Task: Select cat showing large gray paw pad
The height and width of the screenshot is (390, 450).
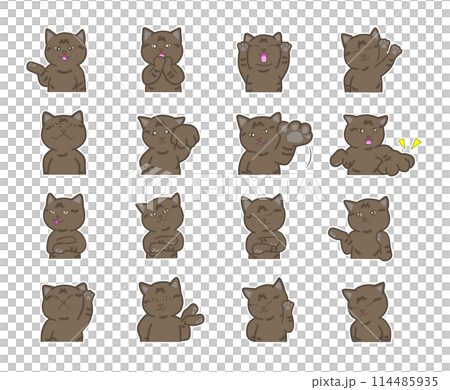Action: 274,143
